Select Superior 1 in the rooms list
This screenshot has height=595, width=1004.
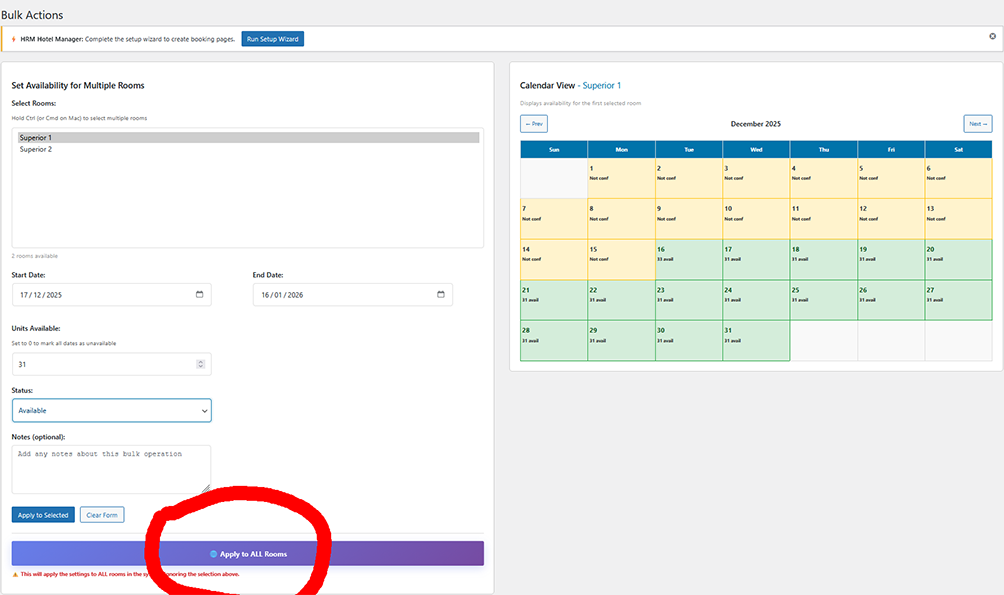[x=248, y=138]
